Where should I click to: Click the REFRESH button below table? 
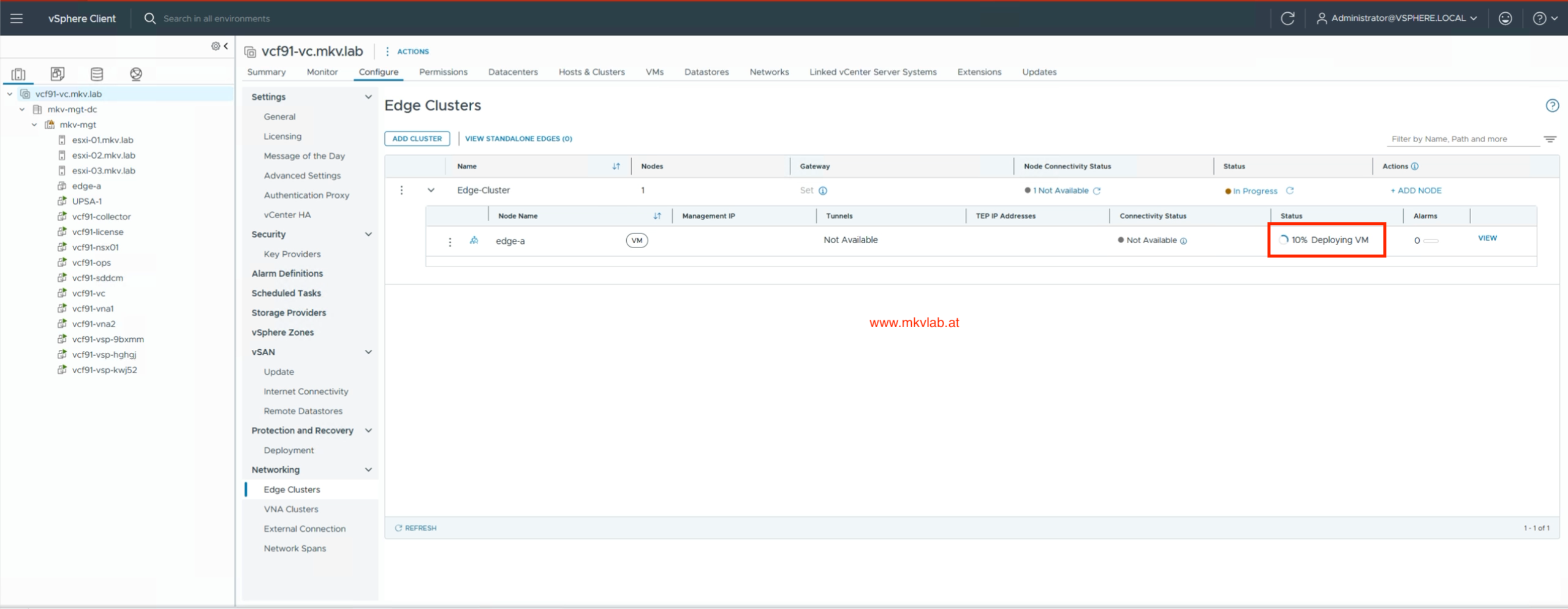(415, 528)
